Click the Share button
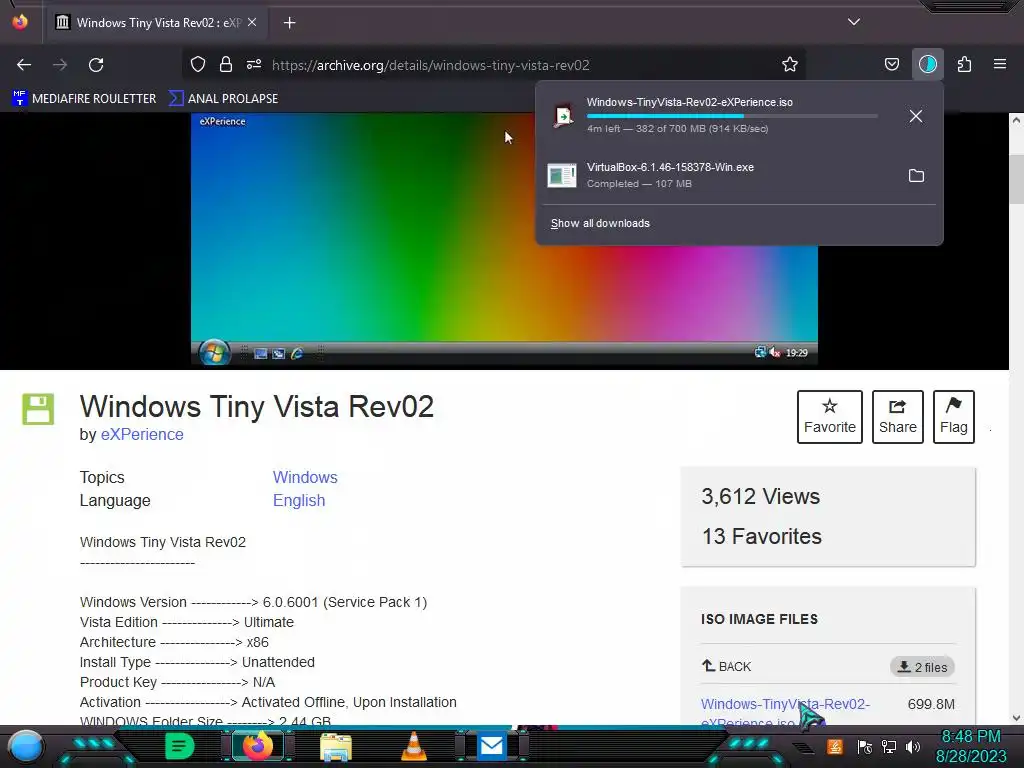Screen dimensions: 1024x768 (897, 417)
